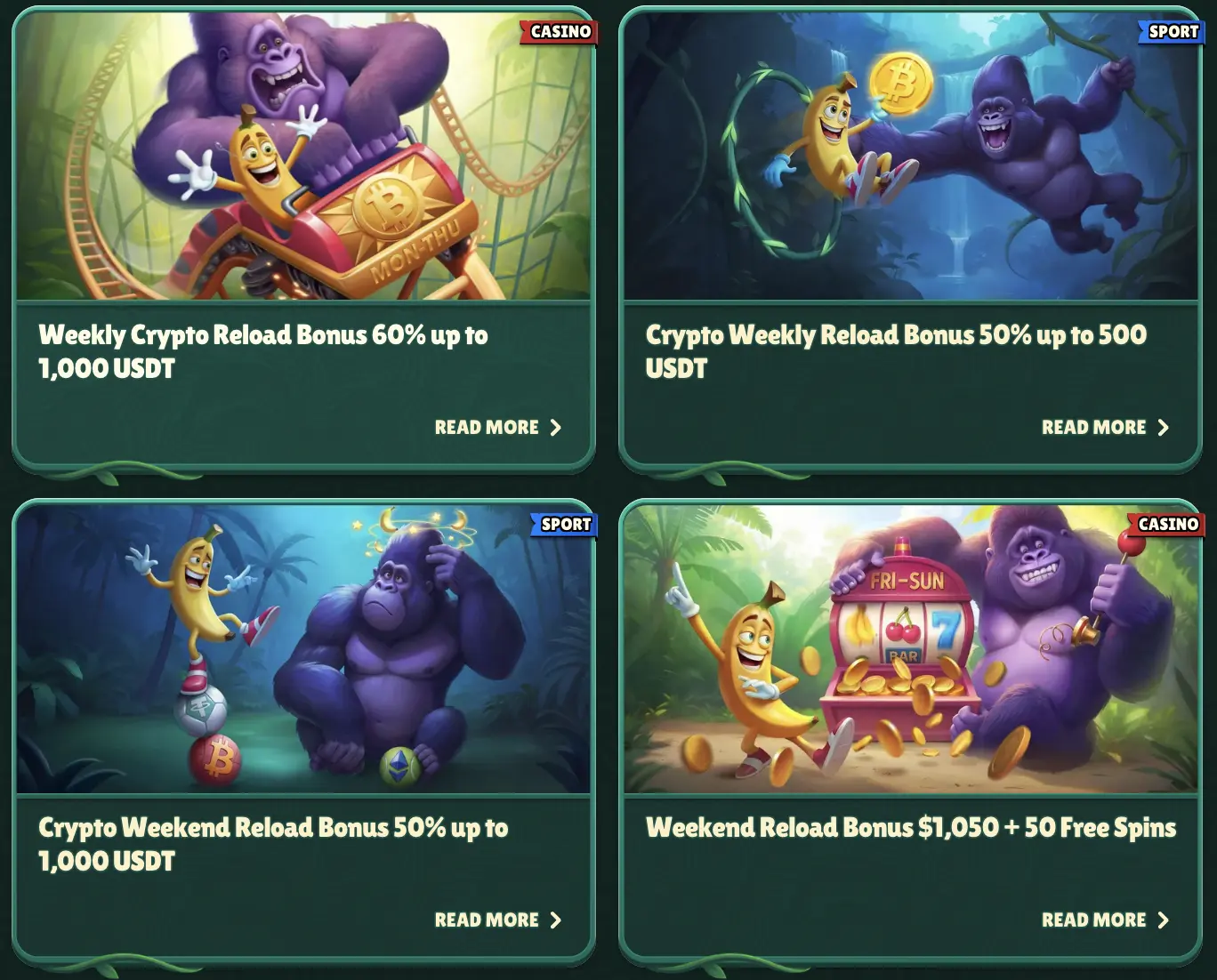The height and width of the screenshot is (980, 1217).
Task: Open Read More for 60% Weekly Crypto Reload
Action: tap(497, 428)
